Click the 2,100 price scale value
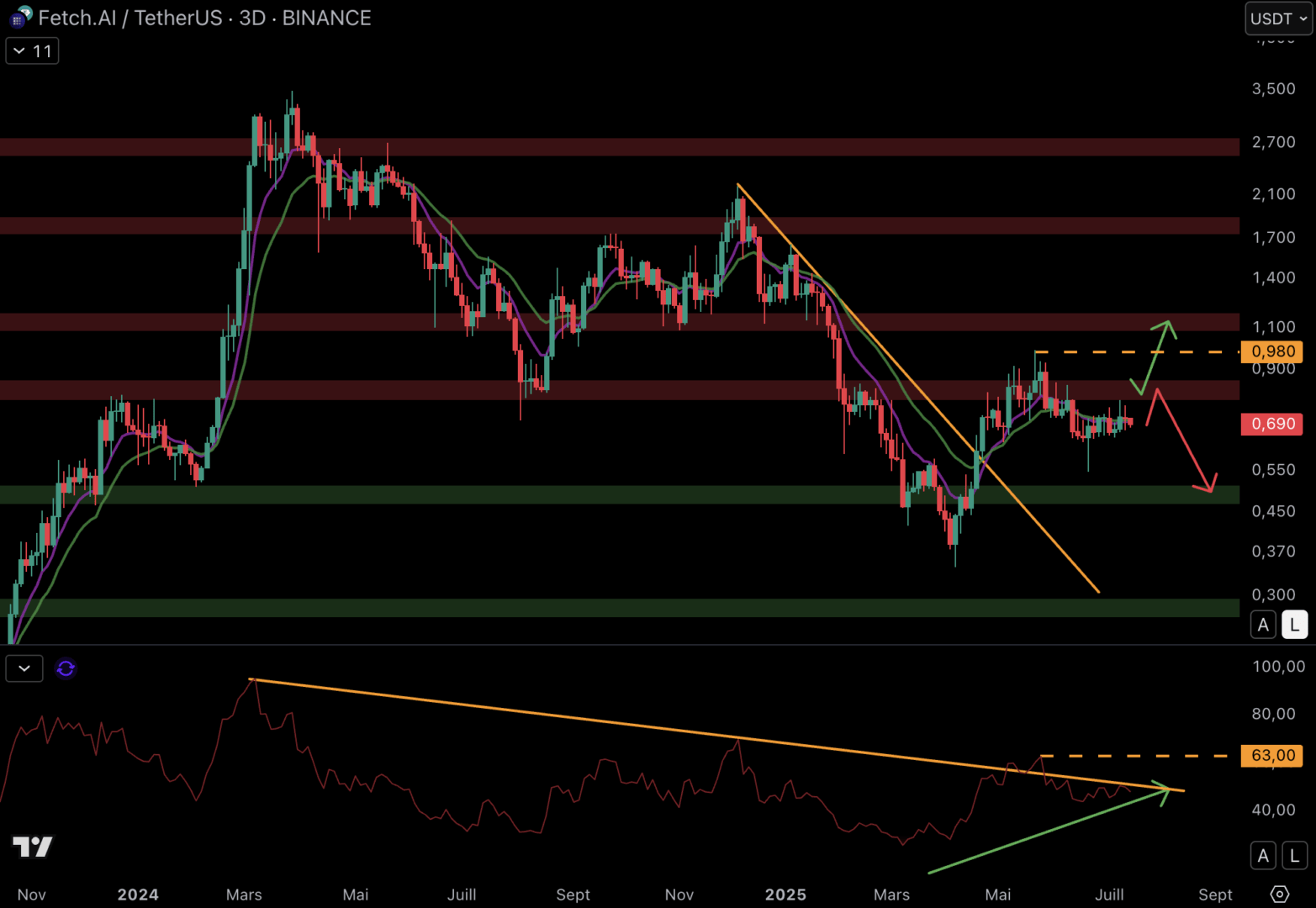 [x=1273, y=194]
